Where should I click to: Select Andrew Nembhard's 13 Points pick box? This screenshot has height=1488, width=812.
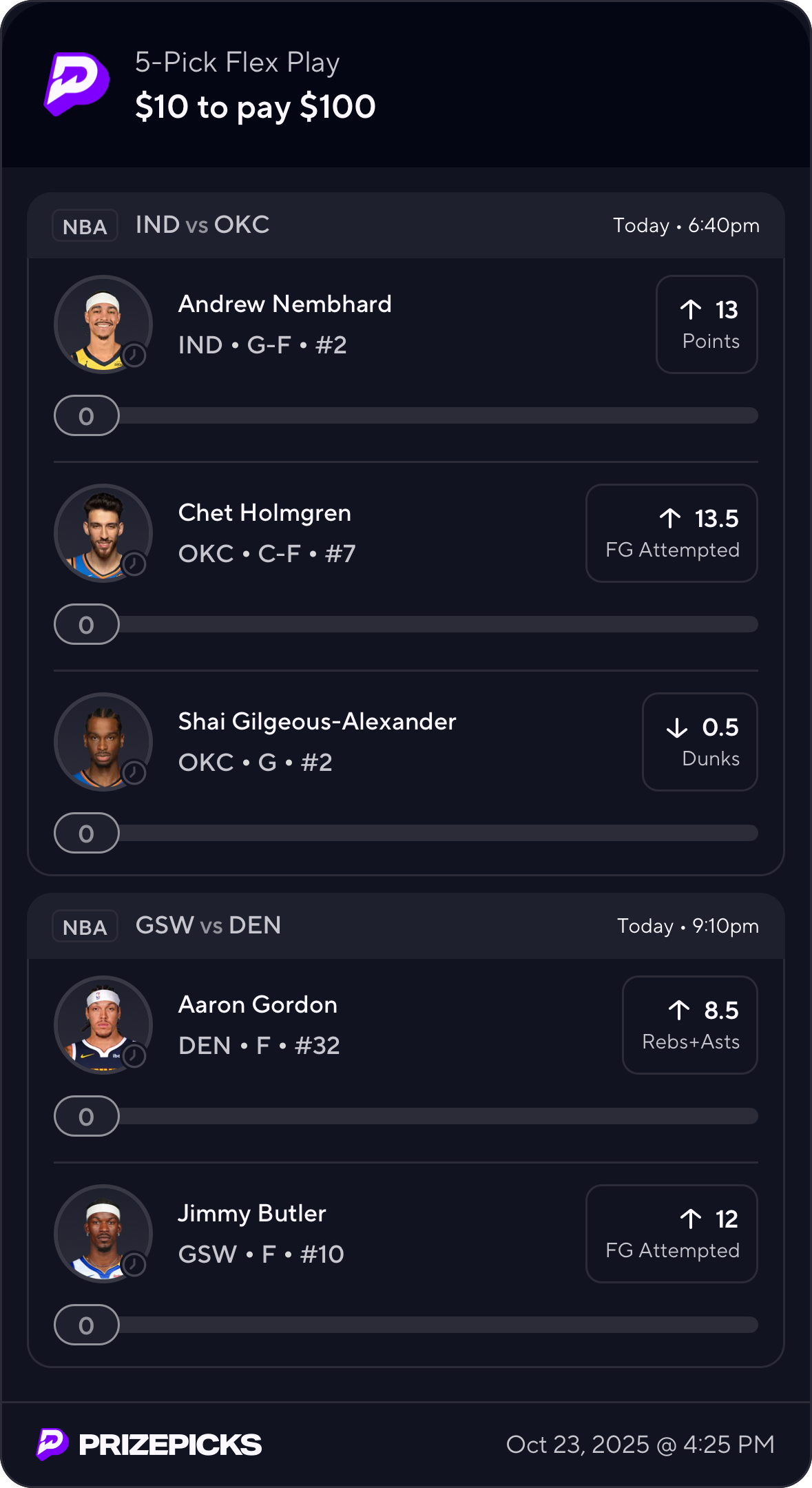click(x=707, y=324)
